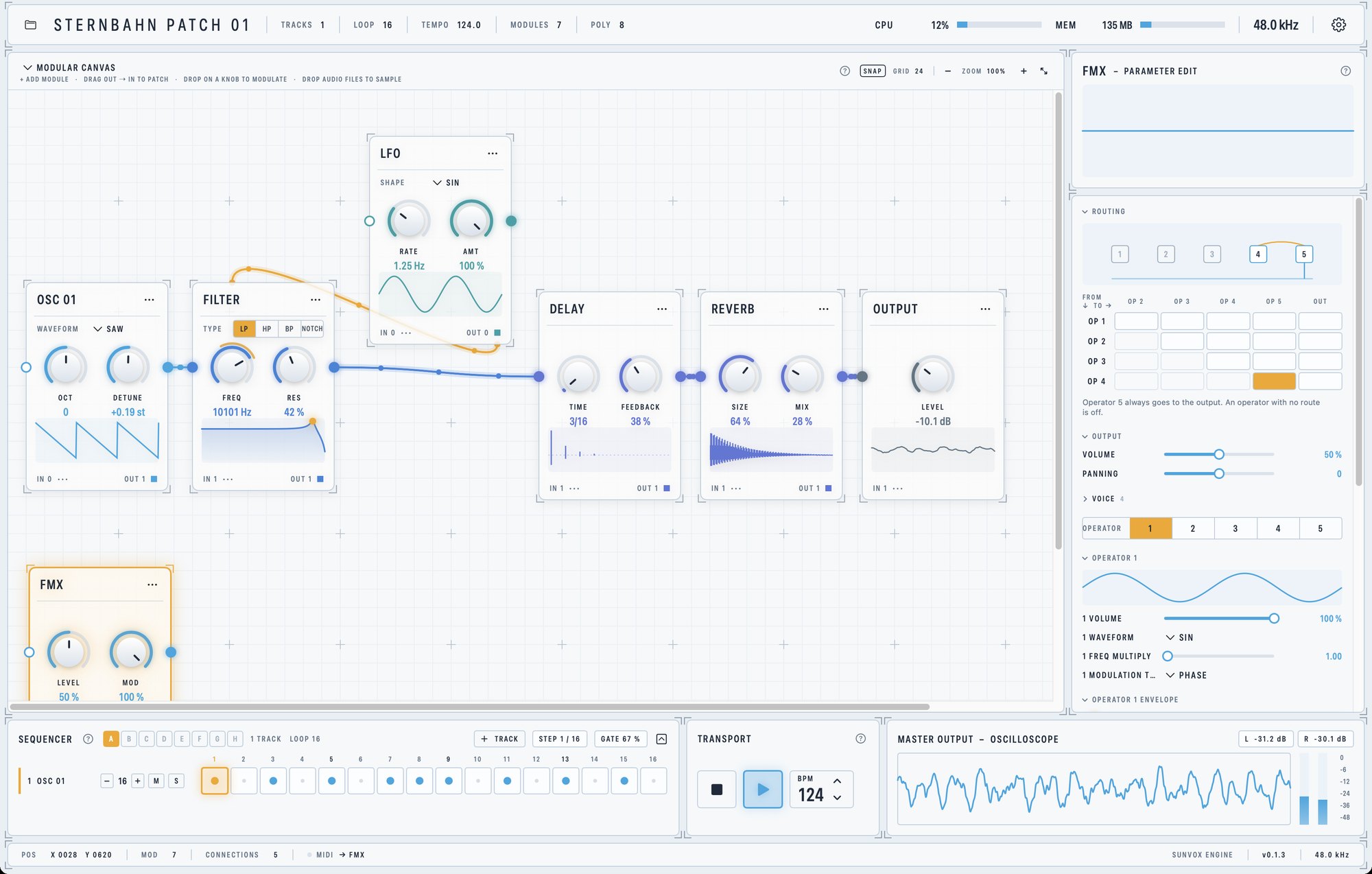Open the LFO shape SIN dropdown
This screenshot has width=1372, height=874.
pos(447,182)
